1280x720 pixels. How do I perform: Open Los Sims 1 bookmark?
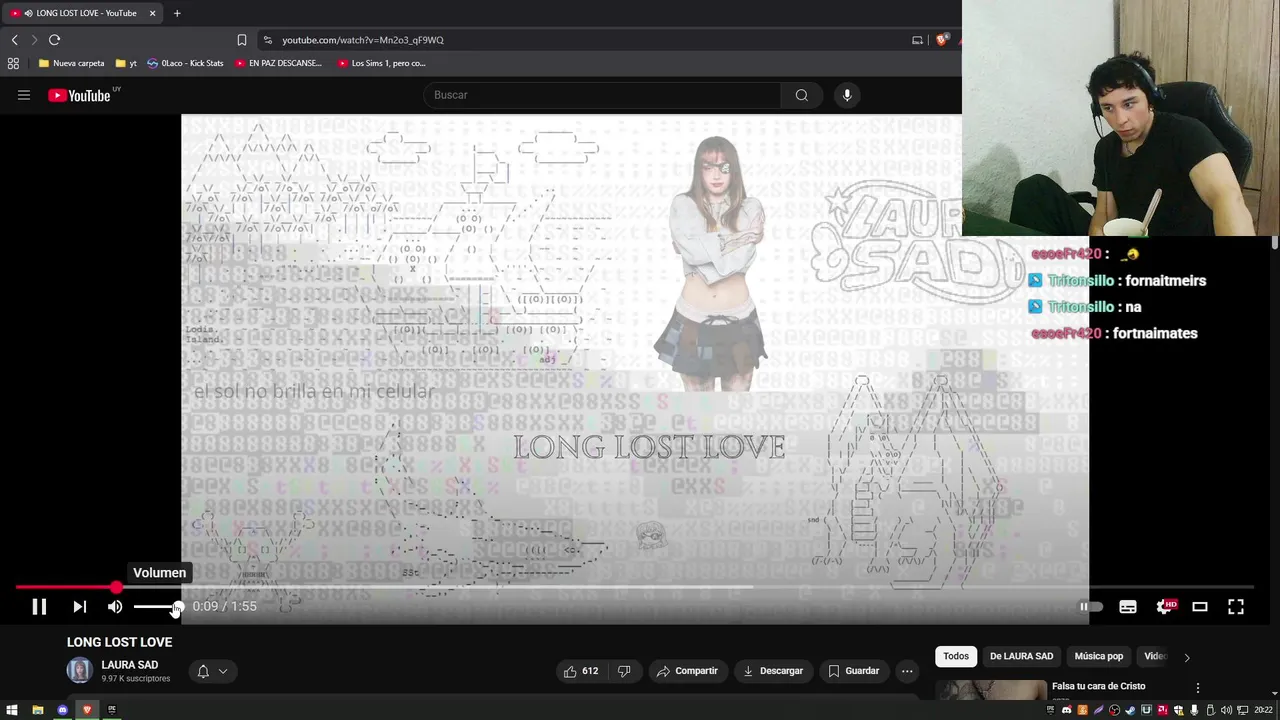click(x=382, y=63)
